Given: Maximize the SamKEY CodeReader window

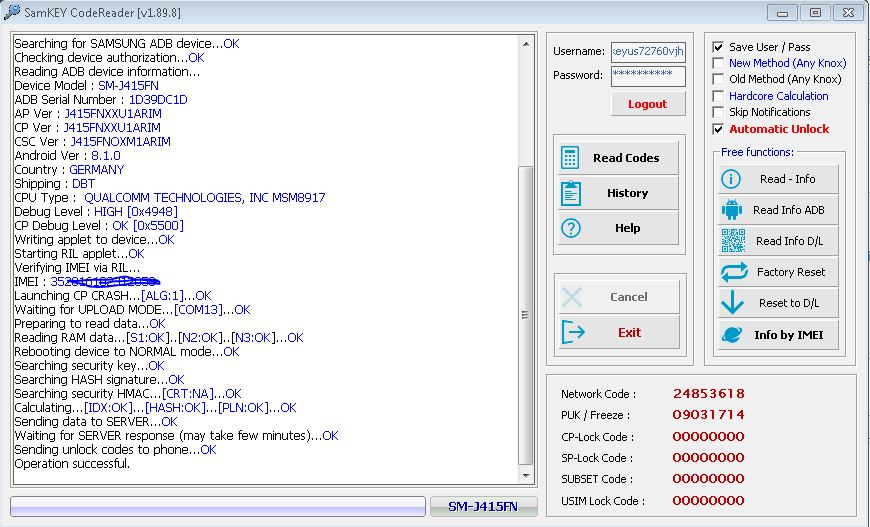Looking at the screenshot, I should pyautogui.click(x=815, y=13).
